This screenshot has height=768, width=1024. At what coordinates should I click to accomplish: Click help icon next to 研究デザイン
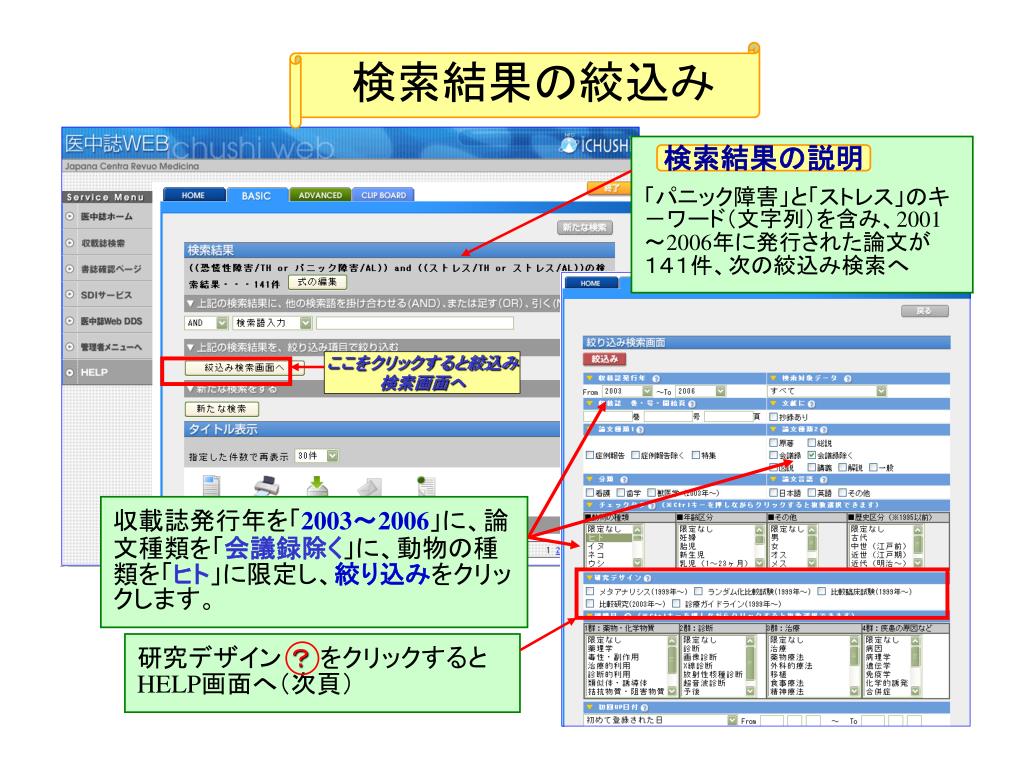(x=647, y=579)
